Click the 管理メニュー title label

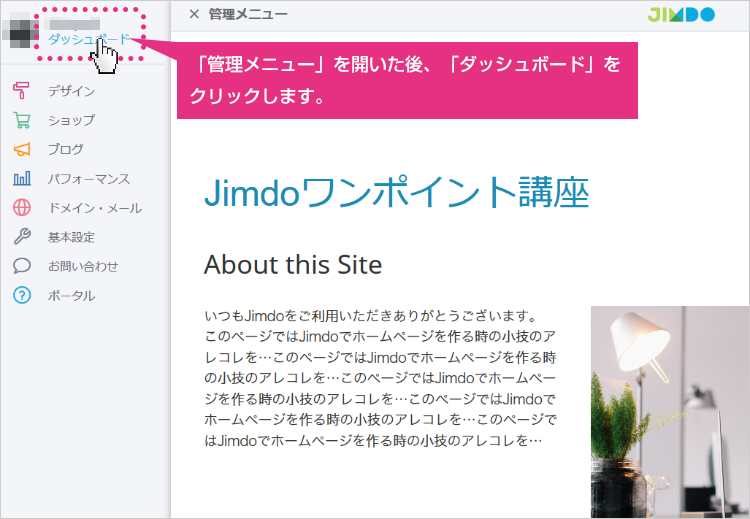pyautogui.click(x=248, y=14)
